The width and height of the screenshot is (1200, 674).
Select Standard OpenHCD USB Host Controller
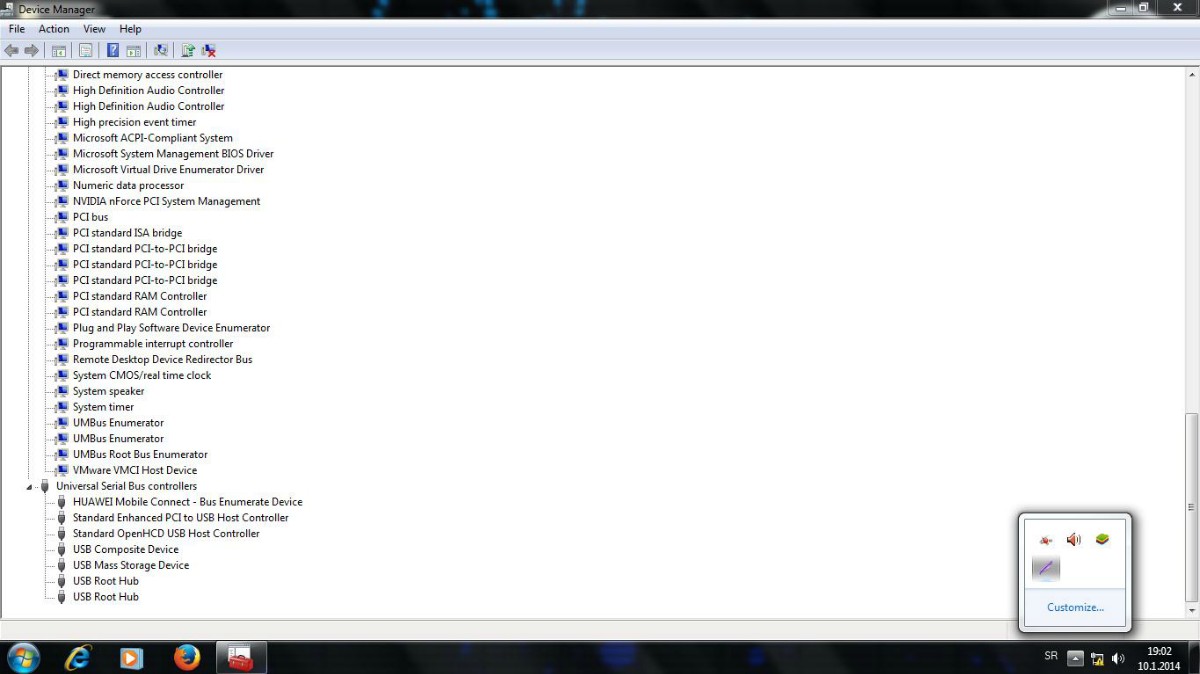pyautogui.click(x=166, y=533)
